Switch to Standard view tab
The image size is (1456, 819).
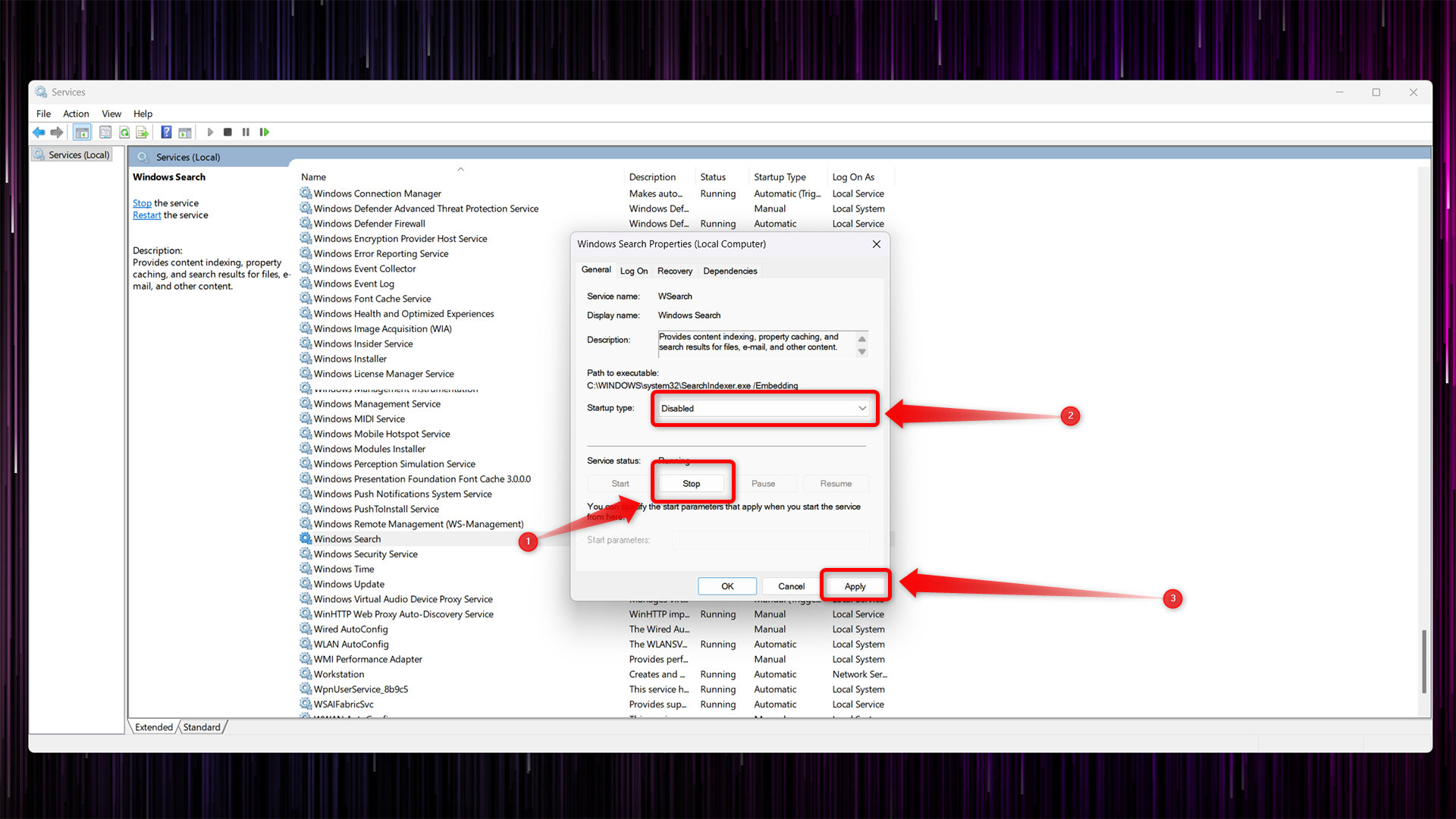202,726
